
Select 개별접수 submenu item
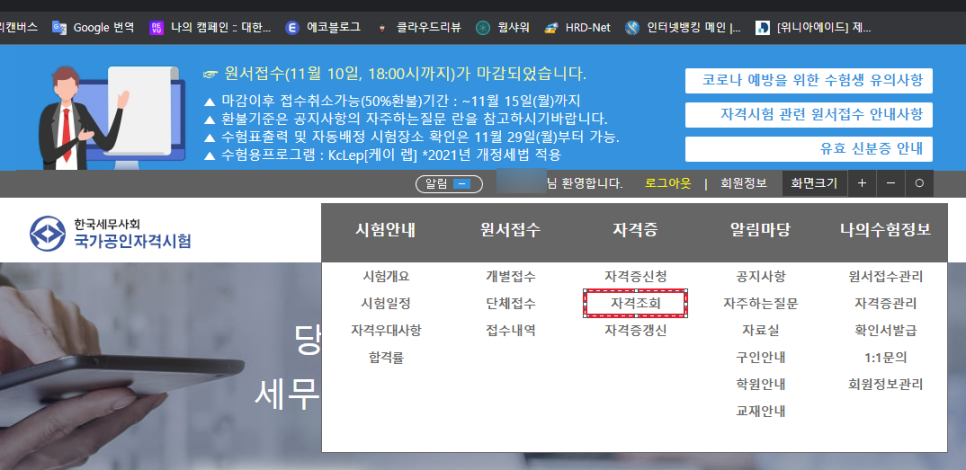click(x=511, y=277)
